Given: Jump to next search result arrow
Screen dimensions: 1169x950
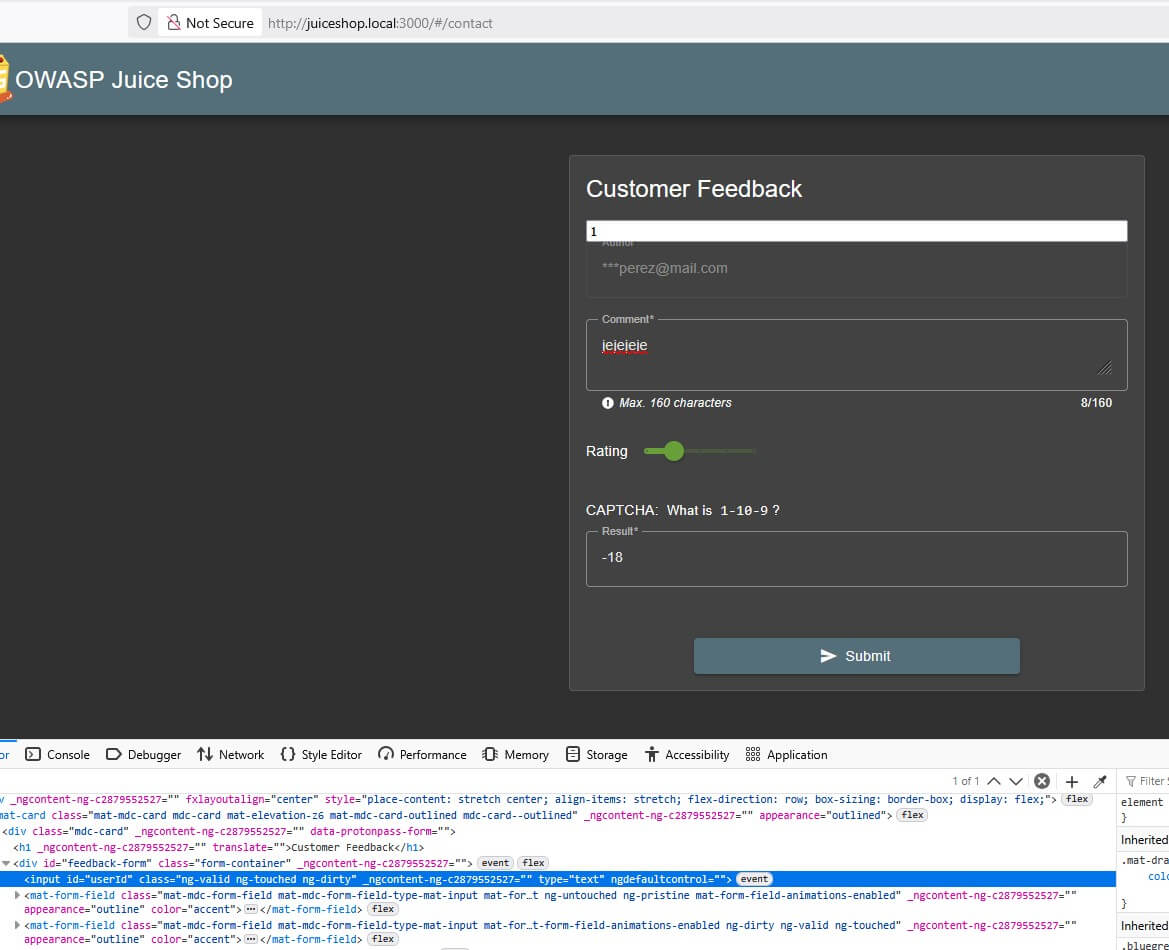Looking at the screenshot, I should click(x=1015, y=781).
